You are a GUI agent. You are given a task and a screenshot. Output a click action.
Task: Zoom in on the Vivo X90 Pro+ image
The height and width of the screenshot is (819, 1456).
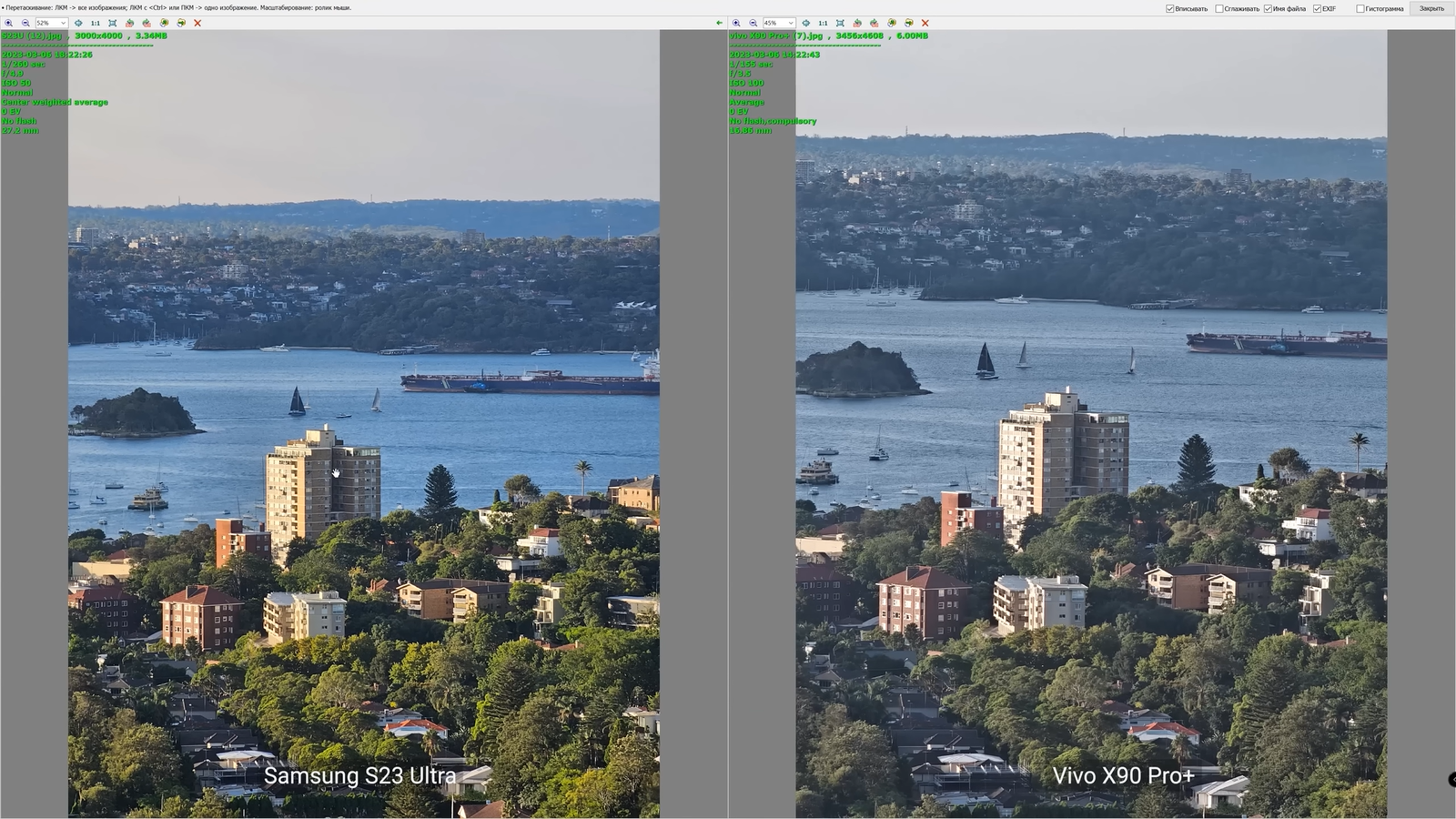pyautogui.click(x=736, y=23)
